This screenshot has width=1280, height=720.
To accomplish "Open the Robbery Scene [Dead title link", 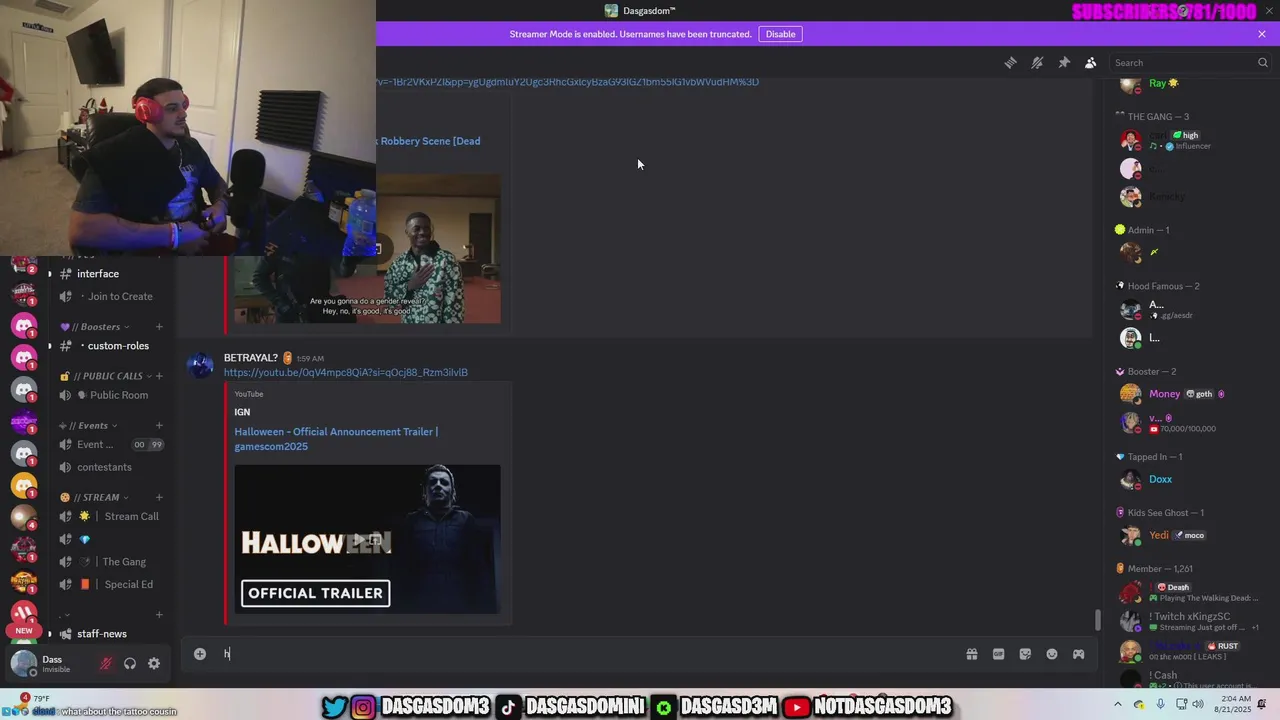I will (x=428, y=141).
